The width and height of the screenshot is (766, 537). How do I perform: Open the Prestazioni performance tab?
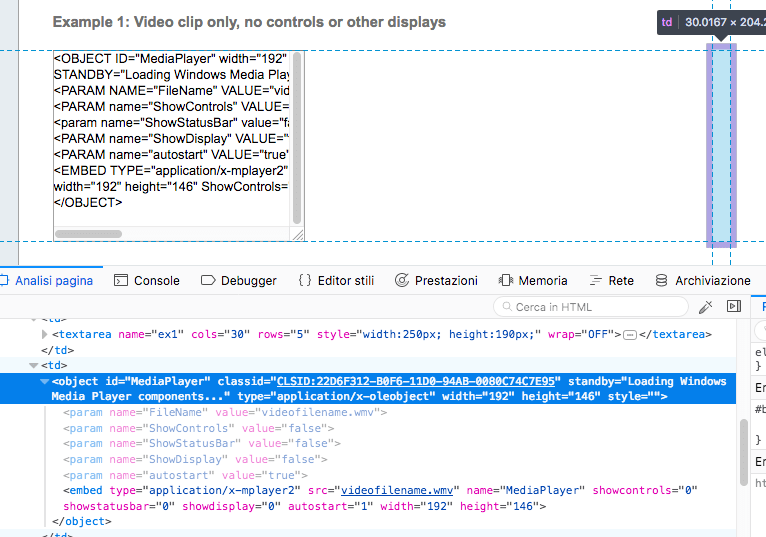pyautogui.click(x=436, y=280)
